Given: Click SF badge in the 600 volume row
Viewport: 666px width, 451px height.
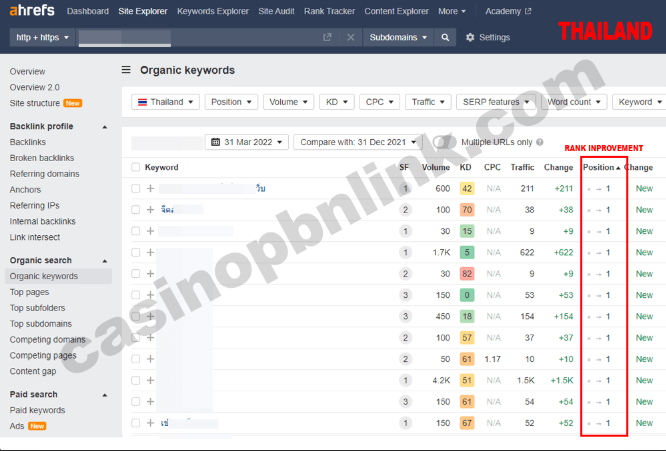Looking at the screenshot, I should pos(405,188).
